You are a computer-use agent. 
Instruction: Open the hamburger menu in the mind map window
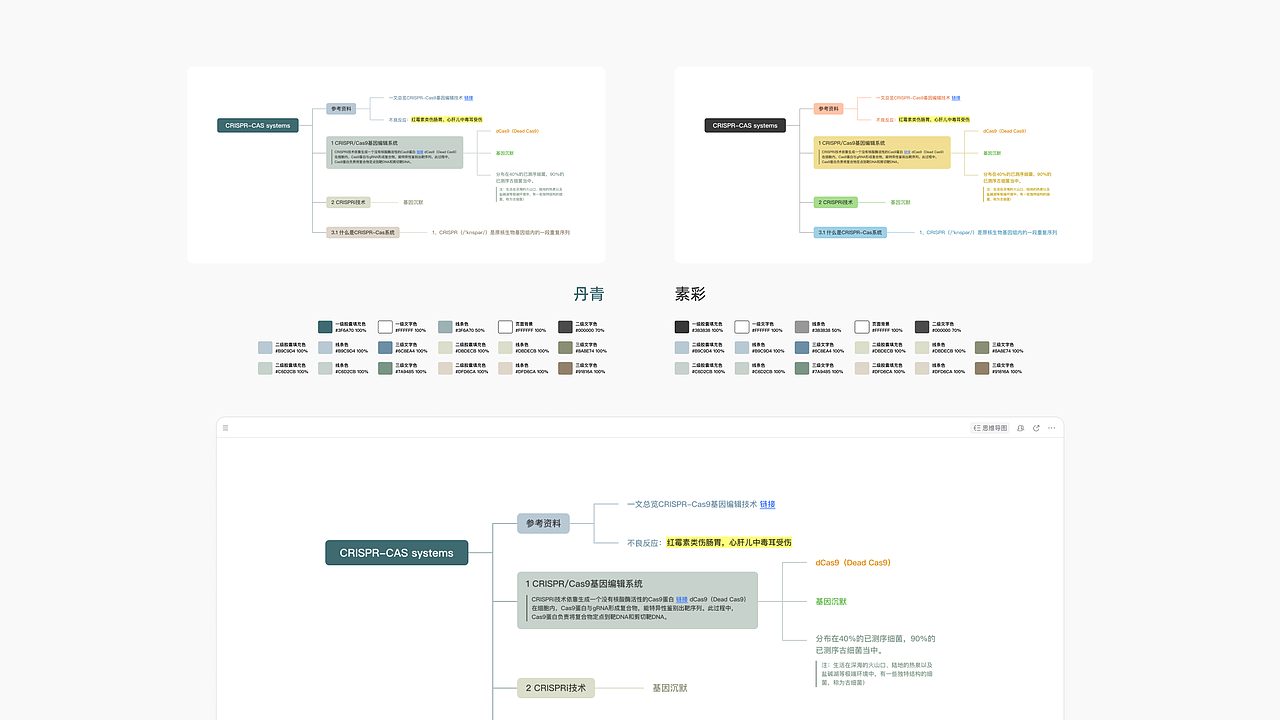coord(226,428)
